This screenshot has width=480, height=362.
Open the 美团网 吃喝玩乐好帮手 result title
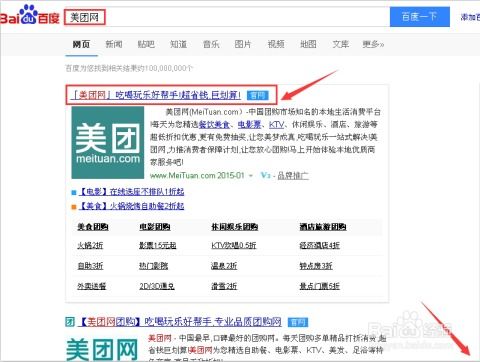[x=156, y=96]
